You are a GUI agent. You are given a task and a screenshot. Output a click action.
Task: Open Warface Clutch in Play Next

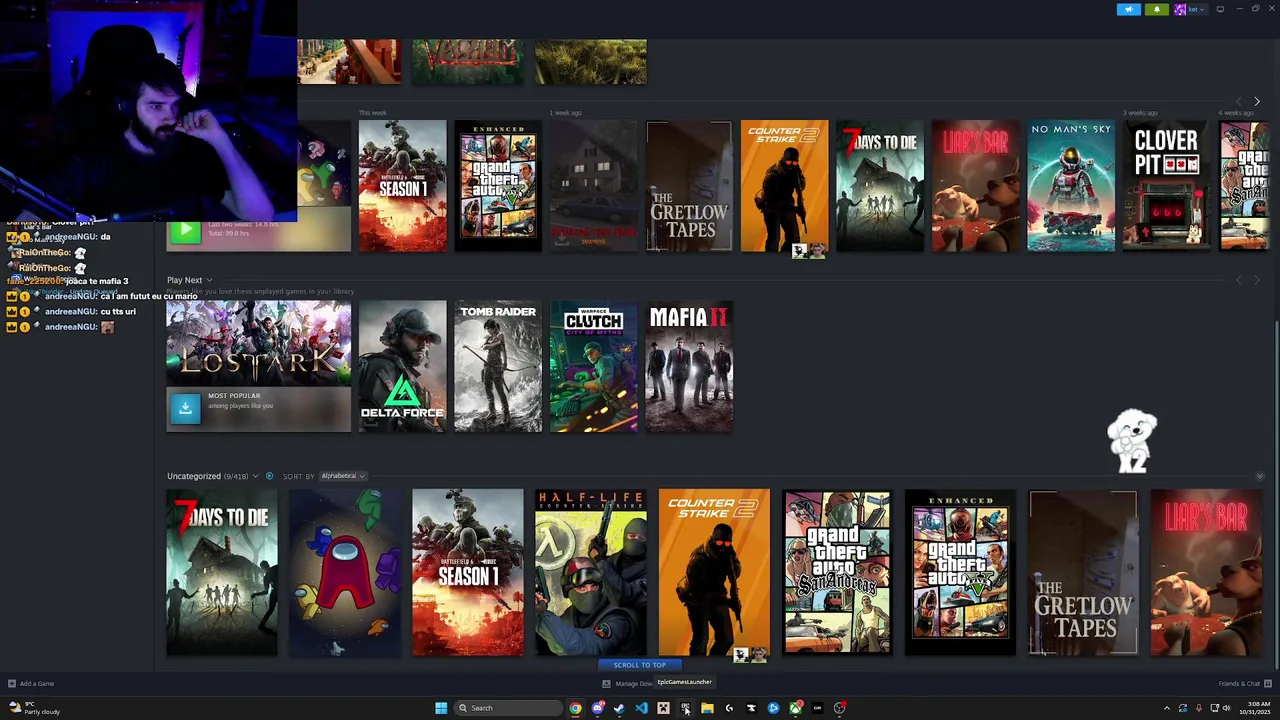coord(593,366)
